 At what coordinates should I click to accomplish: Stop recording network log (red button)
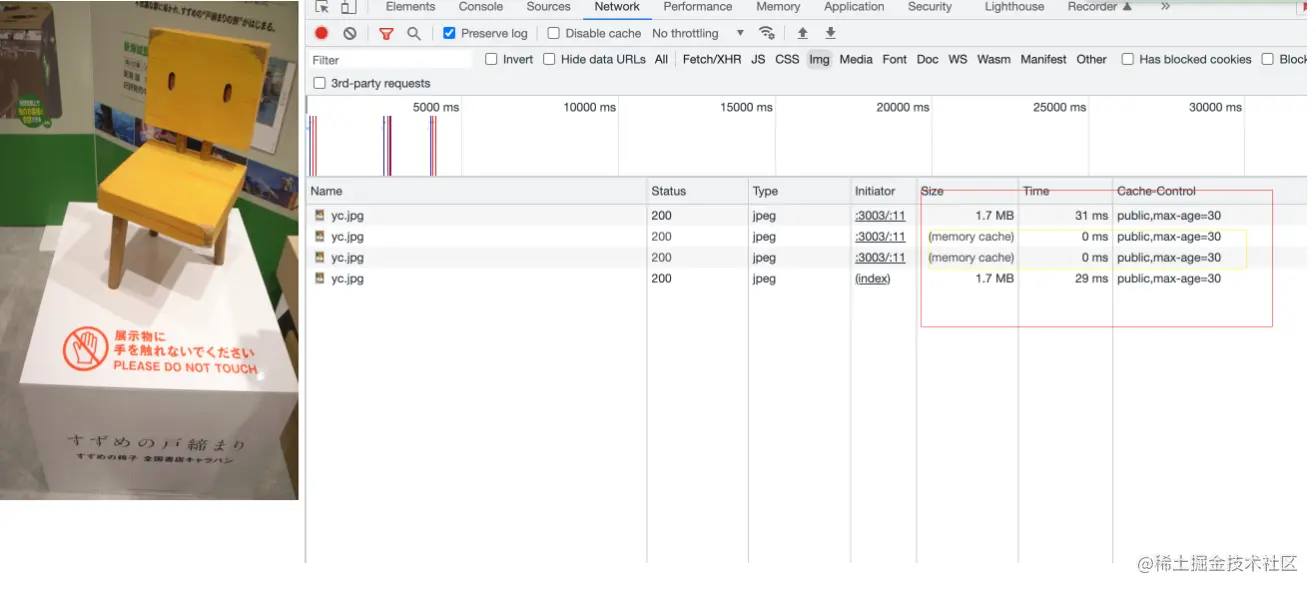point(321,33)
